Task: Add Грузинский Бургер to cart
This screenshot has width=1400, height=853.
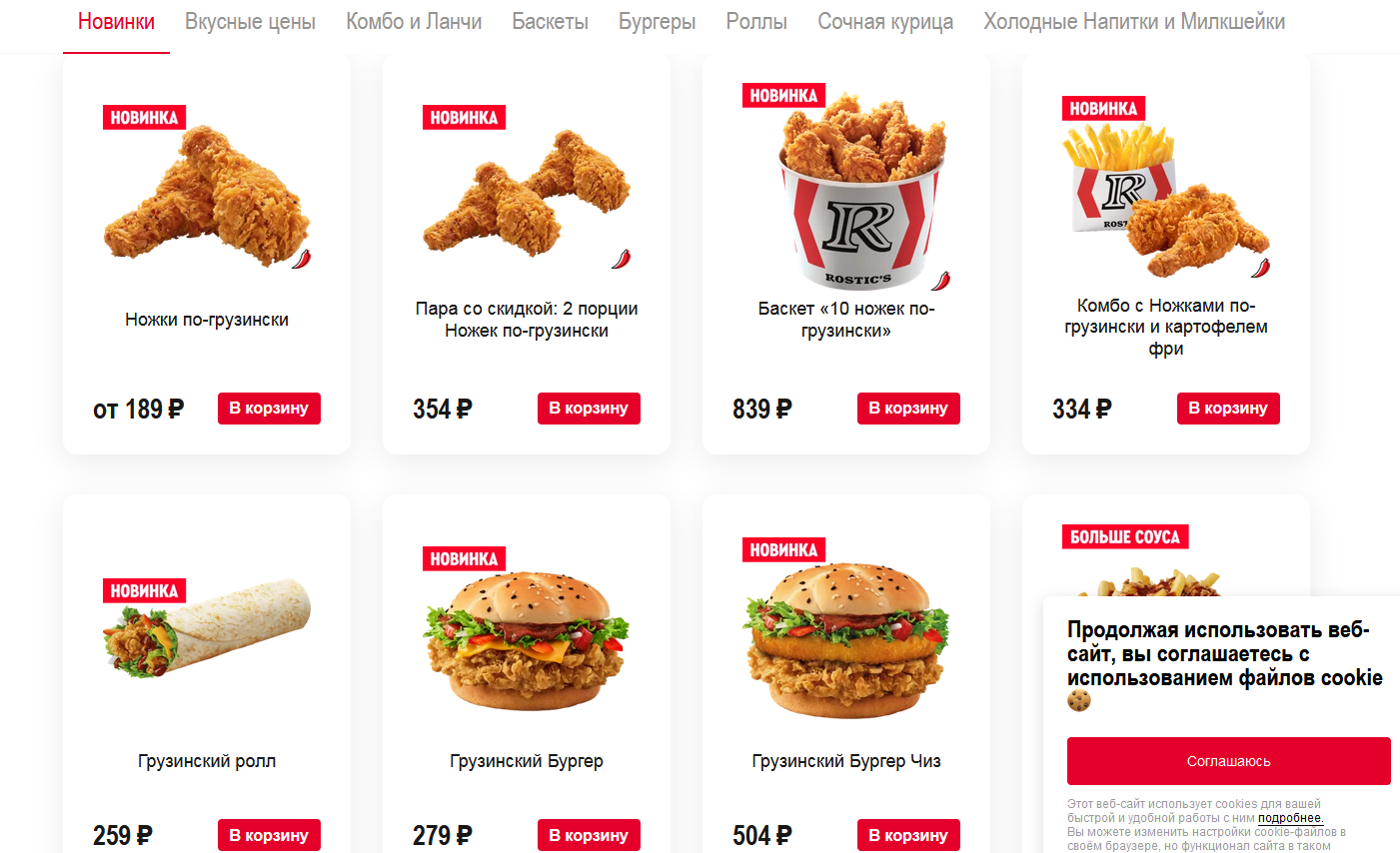Action: [589, 835]
